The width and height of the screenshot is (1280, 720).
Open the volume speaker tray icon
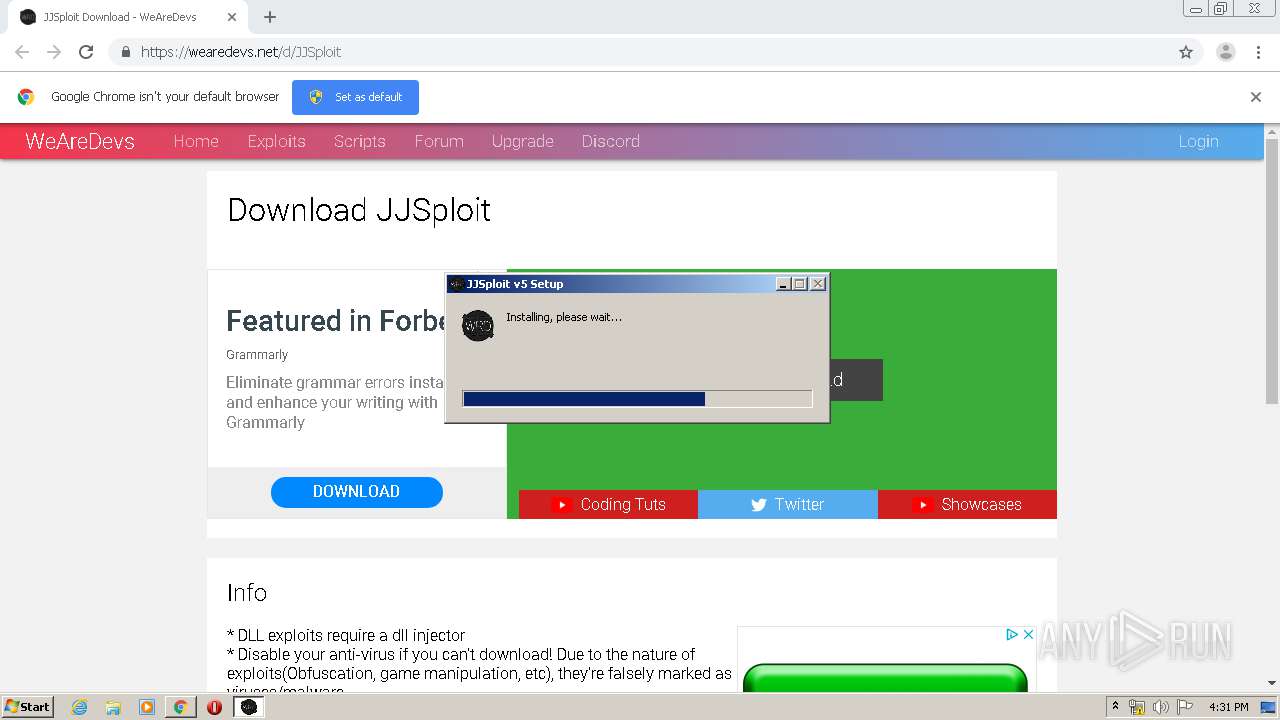point(1160,707)
